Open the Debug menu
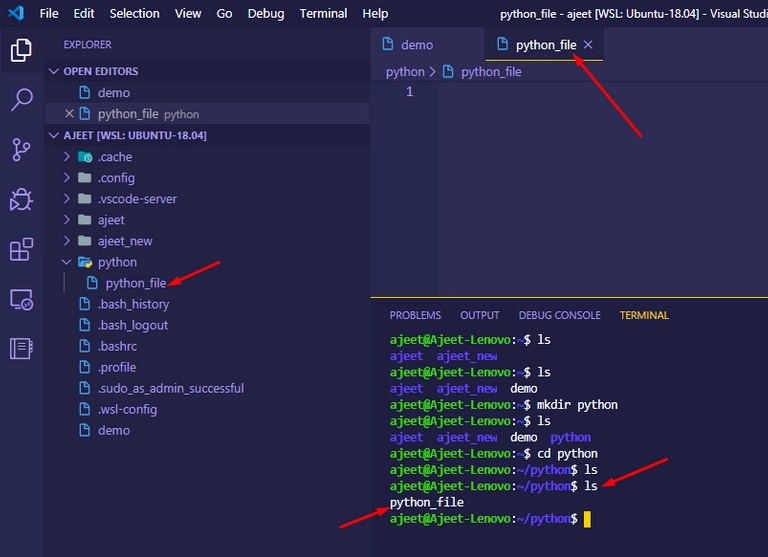The height and width of the screenshot is (557, 768). (266, 13)
